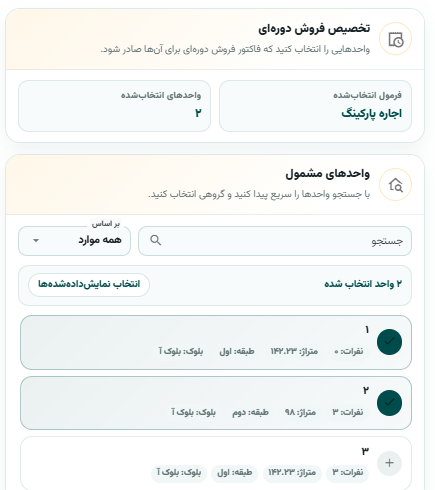Screen dimensions: 435x490
Task: Deselect unit ۲ via its checkmark circle
Action: point(389,403)
